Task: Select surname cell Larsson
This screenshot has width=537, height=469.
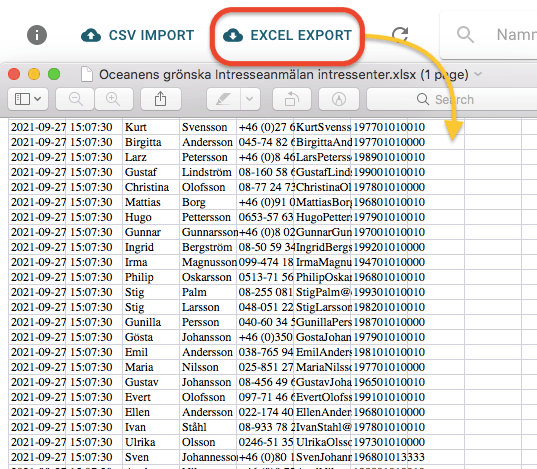Action: 208,307
